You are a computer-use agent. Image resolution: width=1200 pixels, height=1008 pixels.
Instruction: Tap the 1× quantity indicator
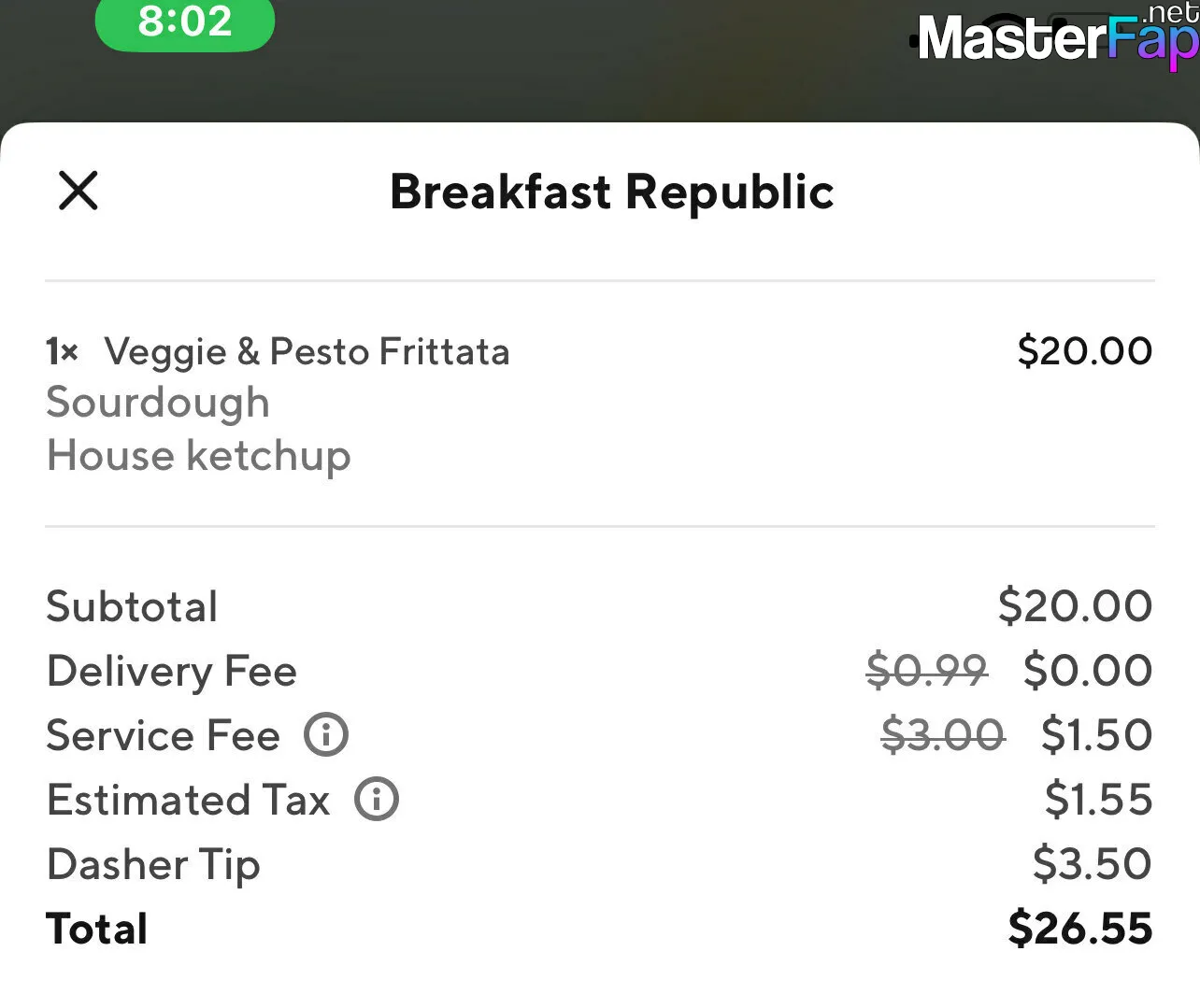(x=63, y=352)
